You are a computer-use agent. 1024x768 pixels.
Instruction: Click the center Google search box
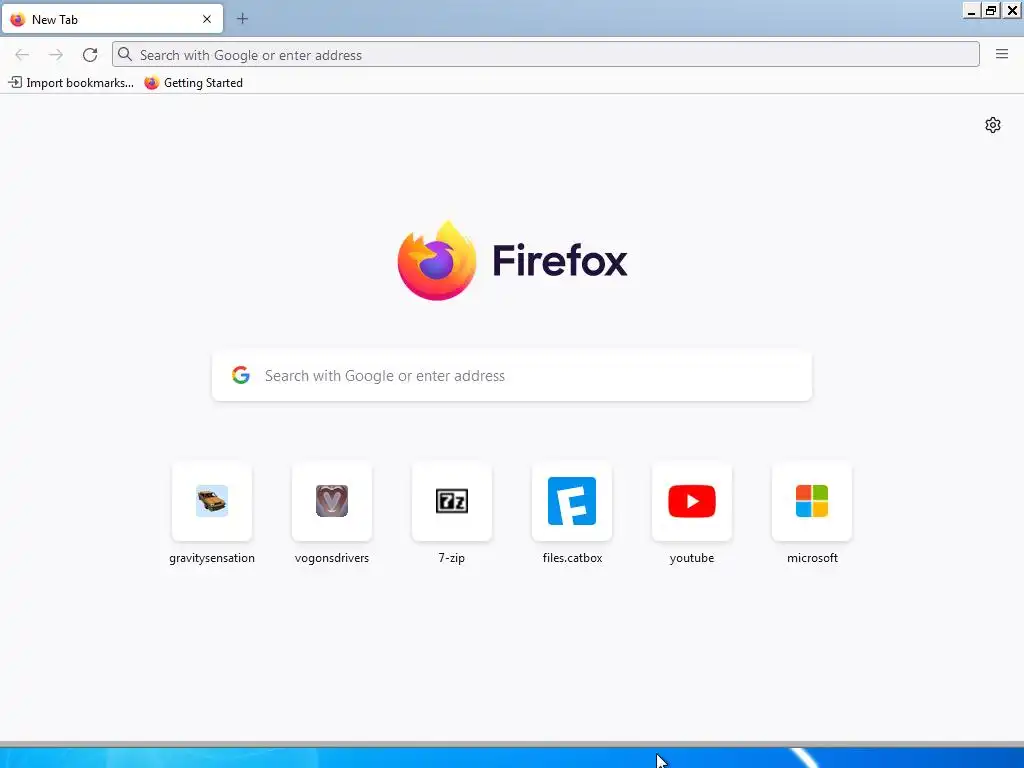click(x=511, y=376)
